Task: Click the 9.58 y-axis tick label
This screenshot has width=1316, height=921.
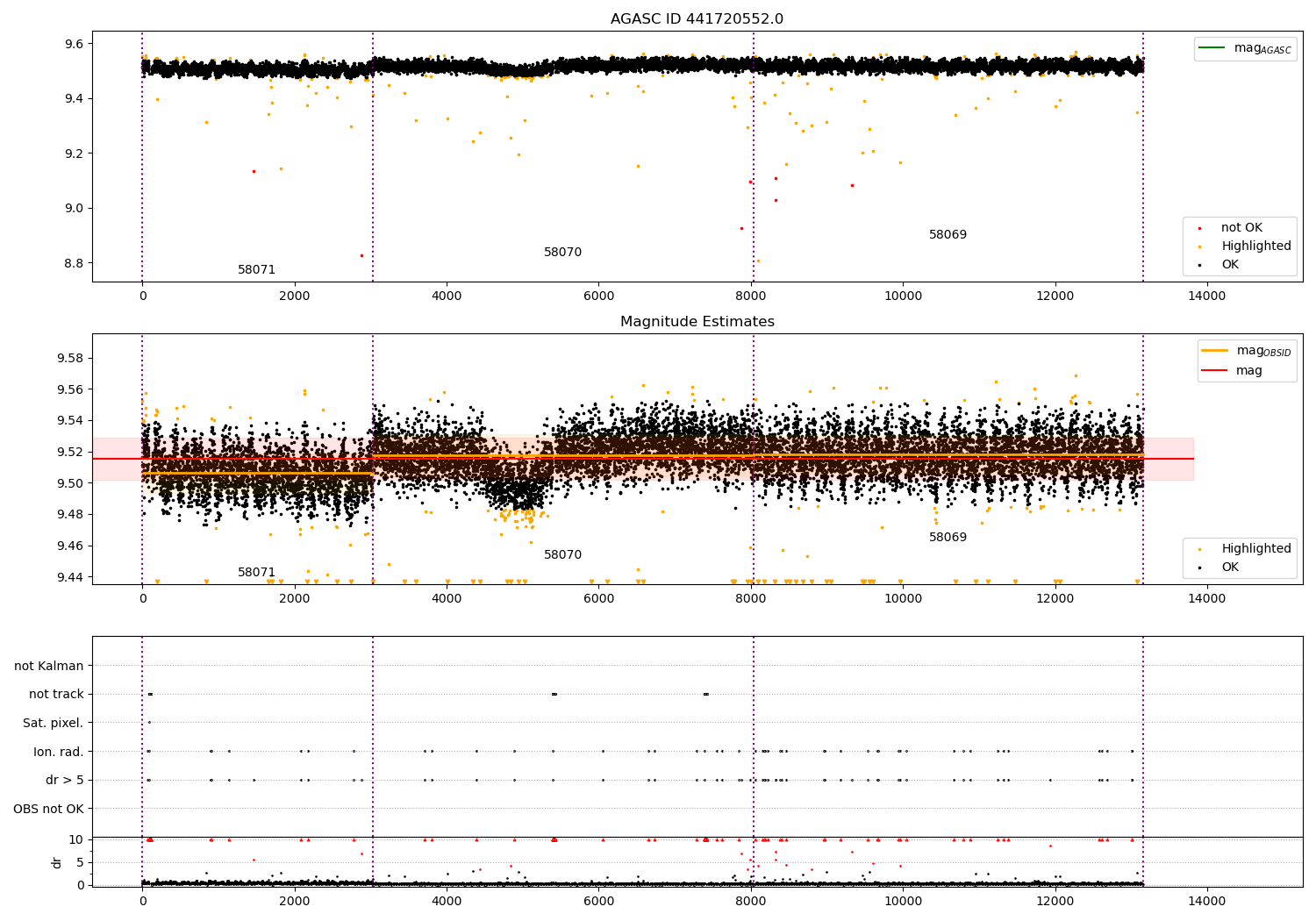Action: [70, 359]
